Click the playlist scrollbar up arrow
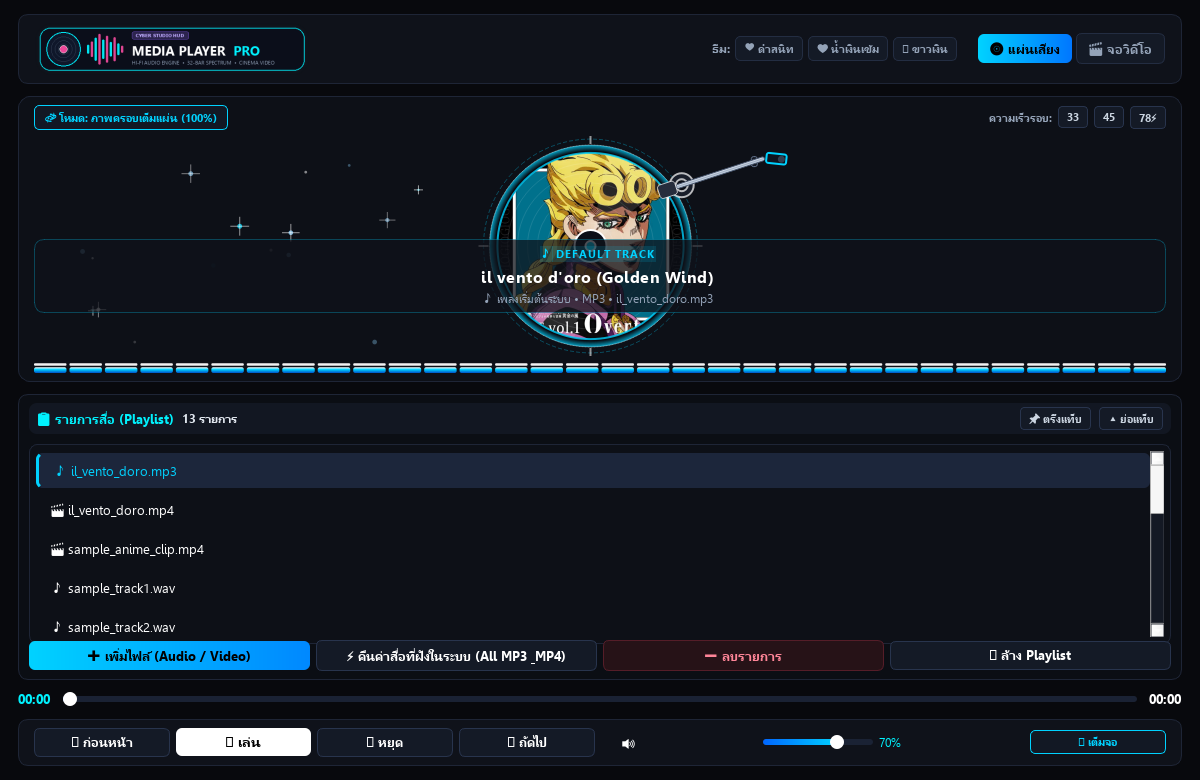This screenshot has width=1200, height=780. pos(1157,459)
